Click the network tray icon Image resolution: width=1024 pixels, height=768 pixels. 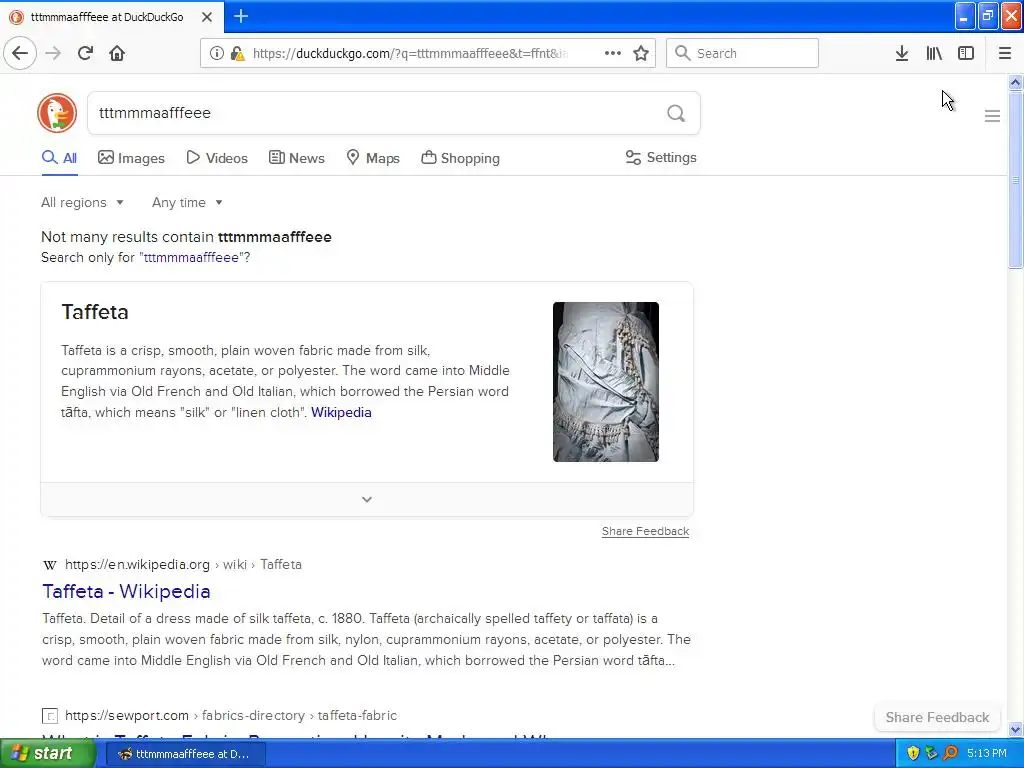(931, 753)
